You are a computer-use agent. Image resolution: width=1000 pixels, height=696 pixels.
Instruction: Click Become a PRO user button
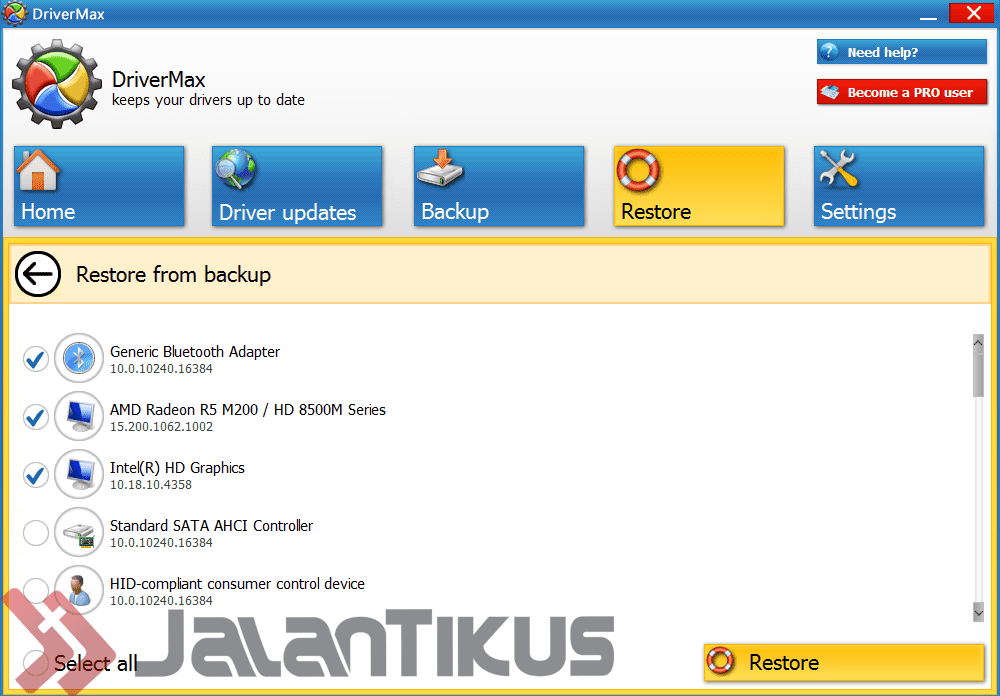click(902, 93)
